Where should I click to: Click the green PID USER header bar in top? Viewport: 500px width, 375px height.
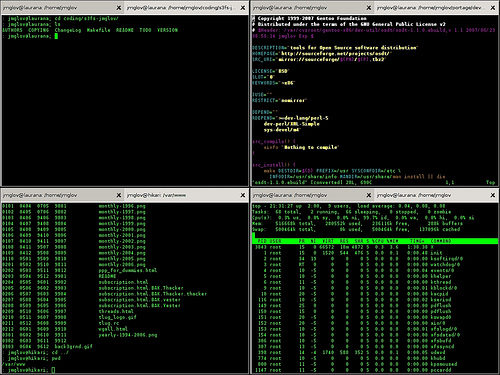(x=375, y=241)
